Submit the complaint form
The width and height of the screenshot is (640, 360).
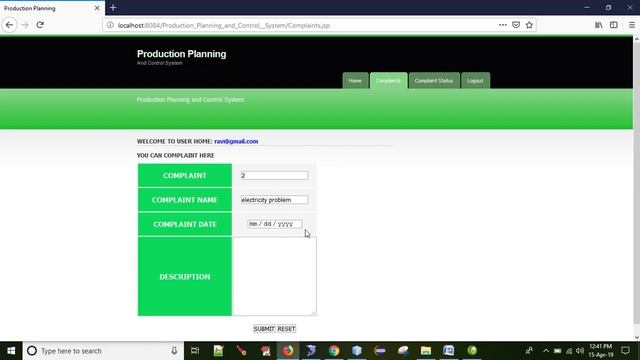point(264,329)
